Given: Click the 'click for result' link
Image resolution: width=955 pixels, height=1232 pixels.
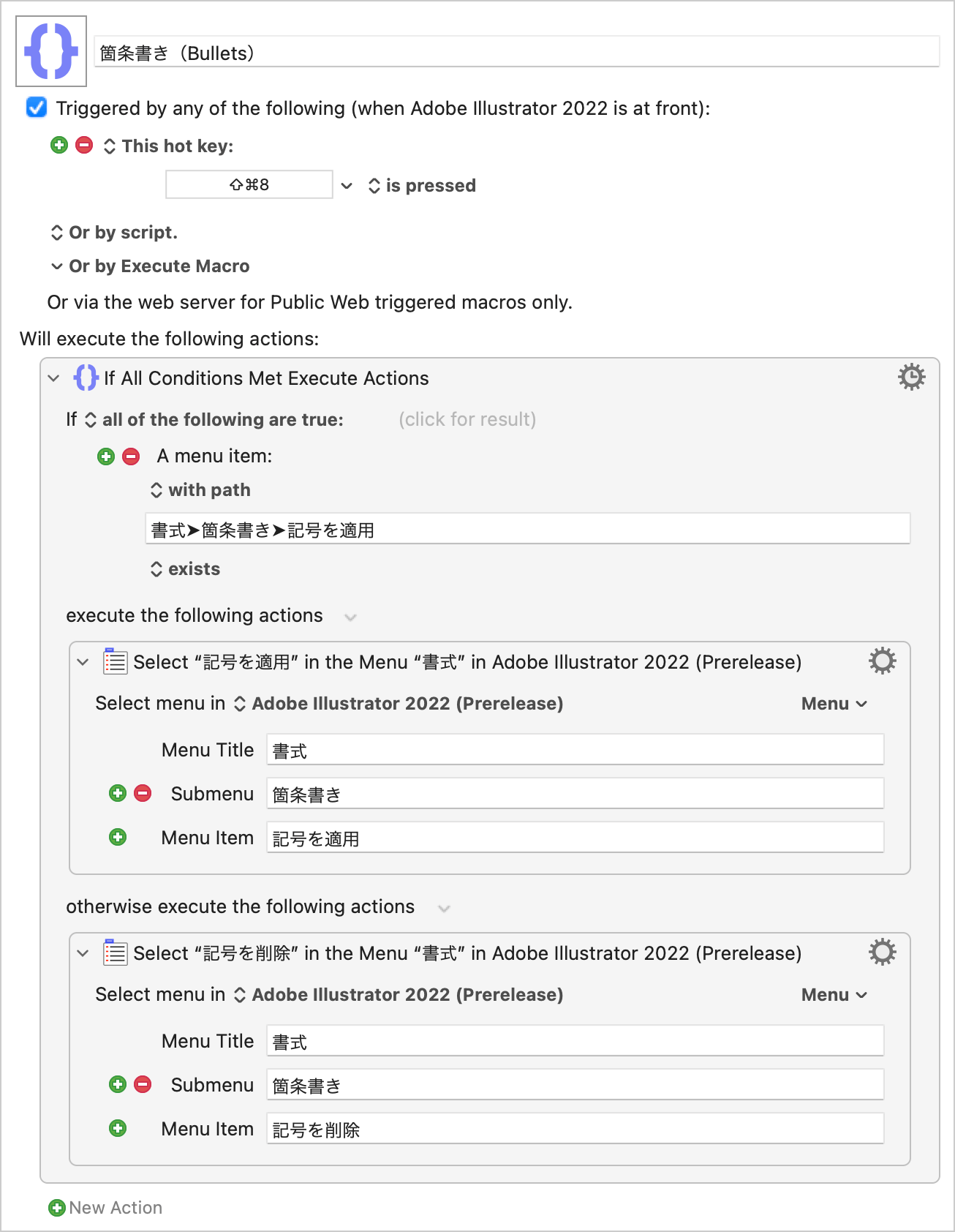Looking at the screenshot, I should point(467,419).
